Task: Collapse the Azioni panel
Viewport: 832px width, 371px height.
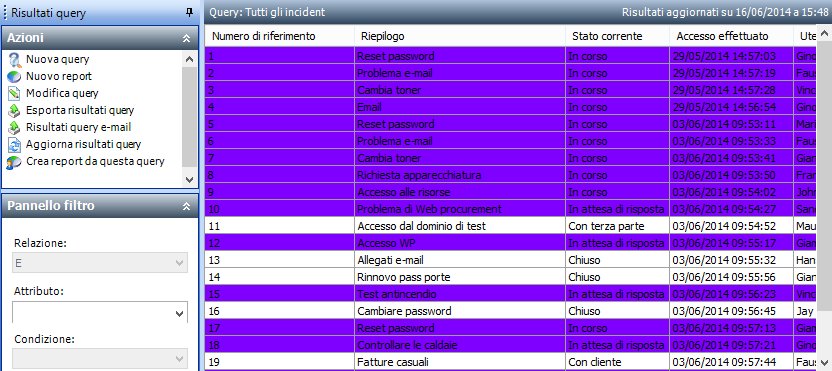Action: pos(186,38)
